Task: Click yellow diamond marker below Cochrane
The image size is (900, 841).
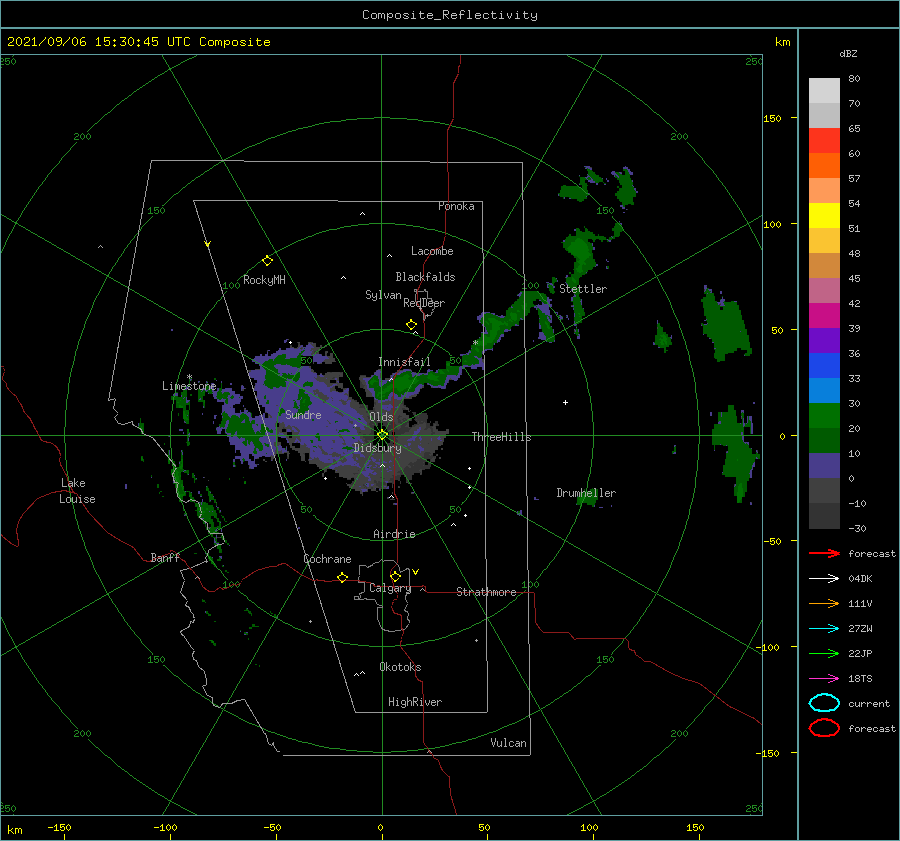Action: coord(343,577)
